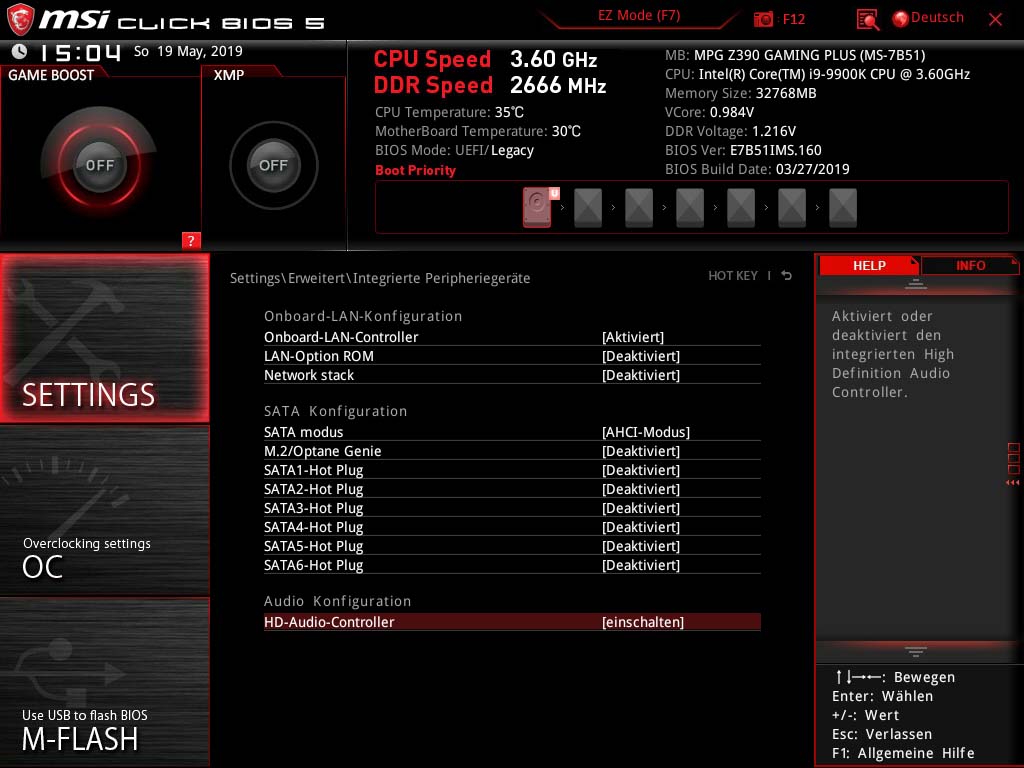Open the OC overclocking settings section

click(x=104, y=511)
